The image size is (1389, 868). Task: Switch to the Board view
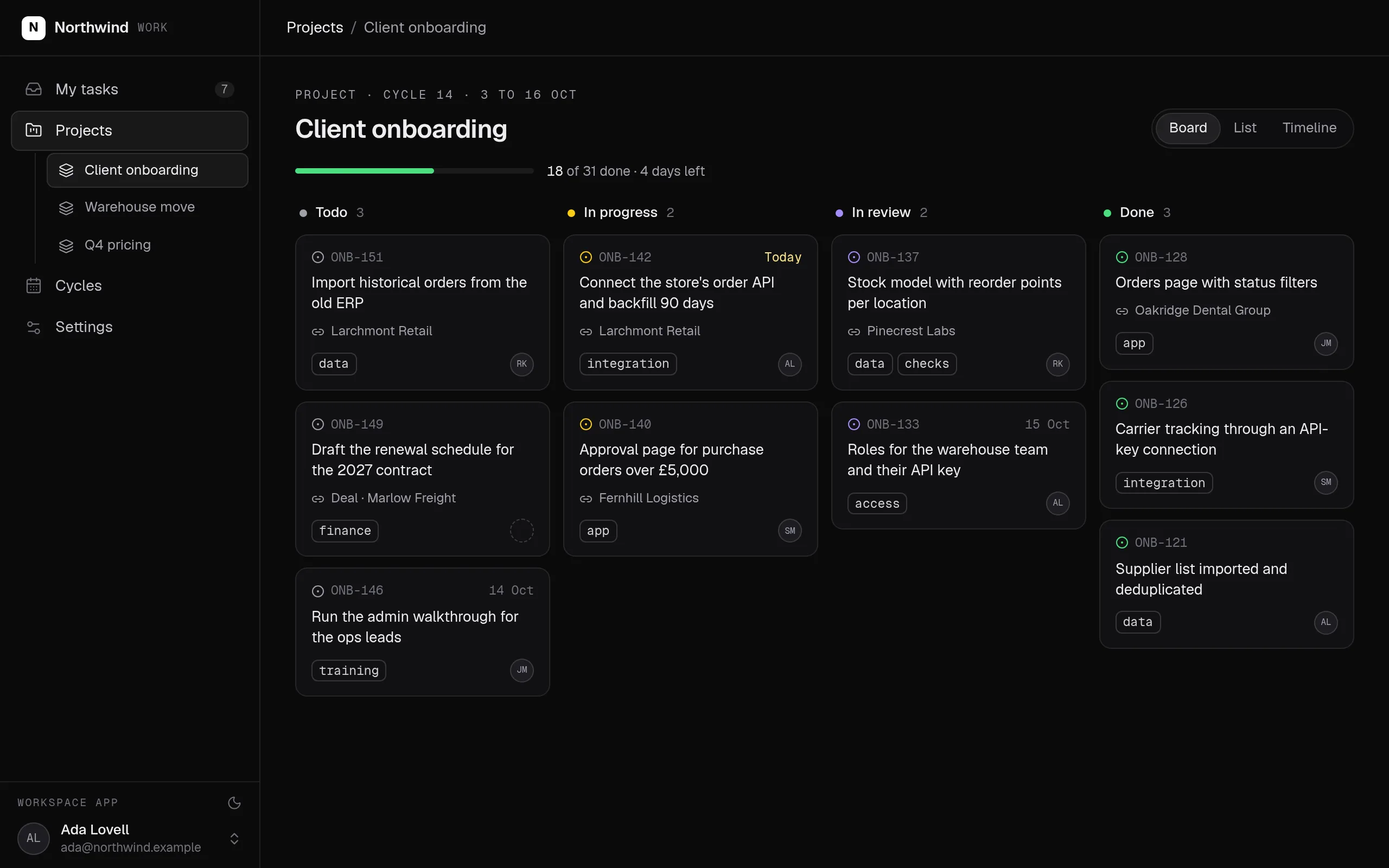tap(1188, 128)
